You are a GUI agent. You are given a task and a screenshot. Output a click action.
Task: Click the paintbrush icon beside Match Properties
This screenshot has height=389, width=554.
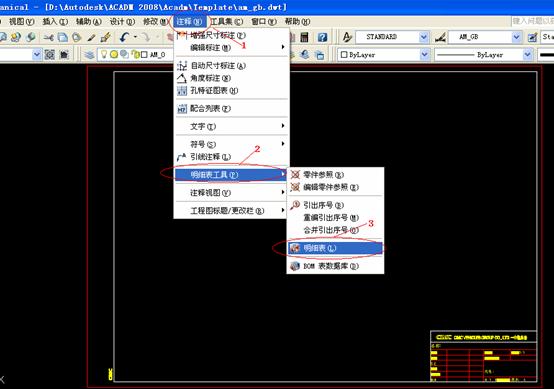[105, 37]
